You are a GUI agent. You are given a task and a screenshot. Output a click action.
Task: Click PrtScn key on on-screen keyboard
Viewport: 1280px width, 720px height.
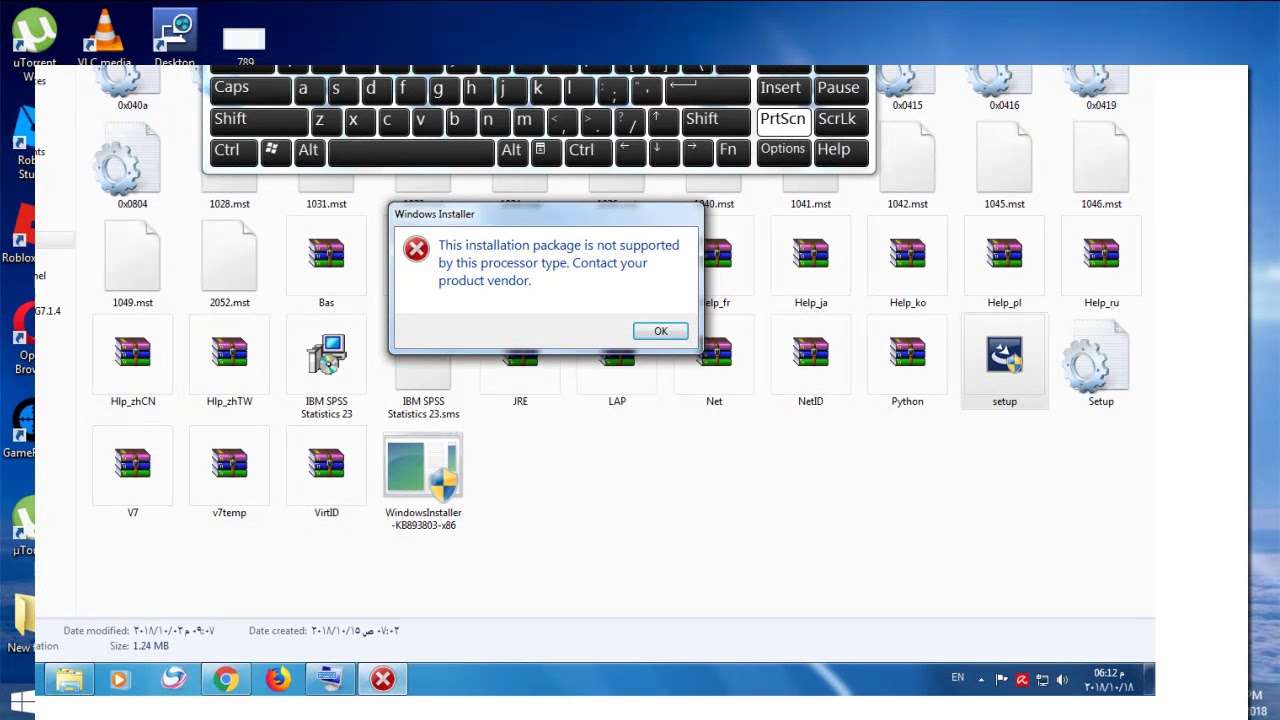click(782, 120)
